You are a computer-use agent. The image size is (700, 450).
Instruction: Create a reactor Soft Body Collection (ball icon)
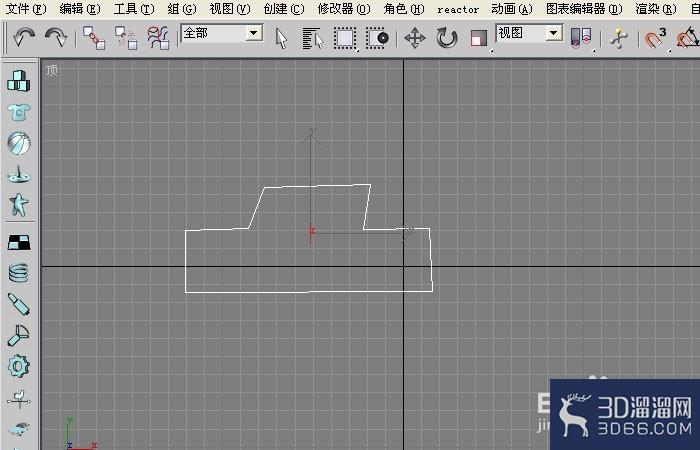(x=19, y=143)
